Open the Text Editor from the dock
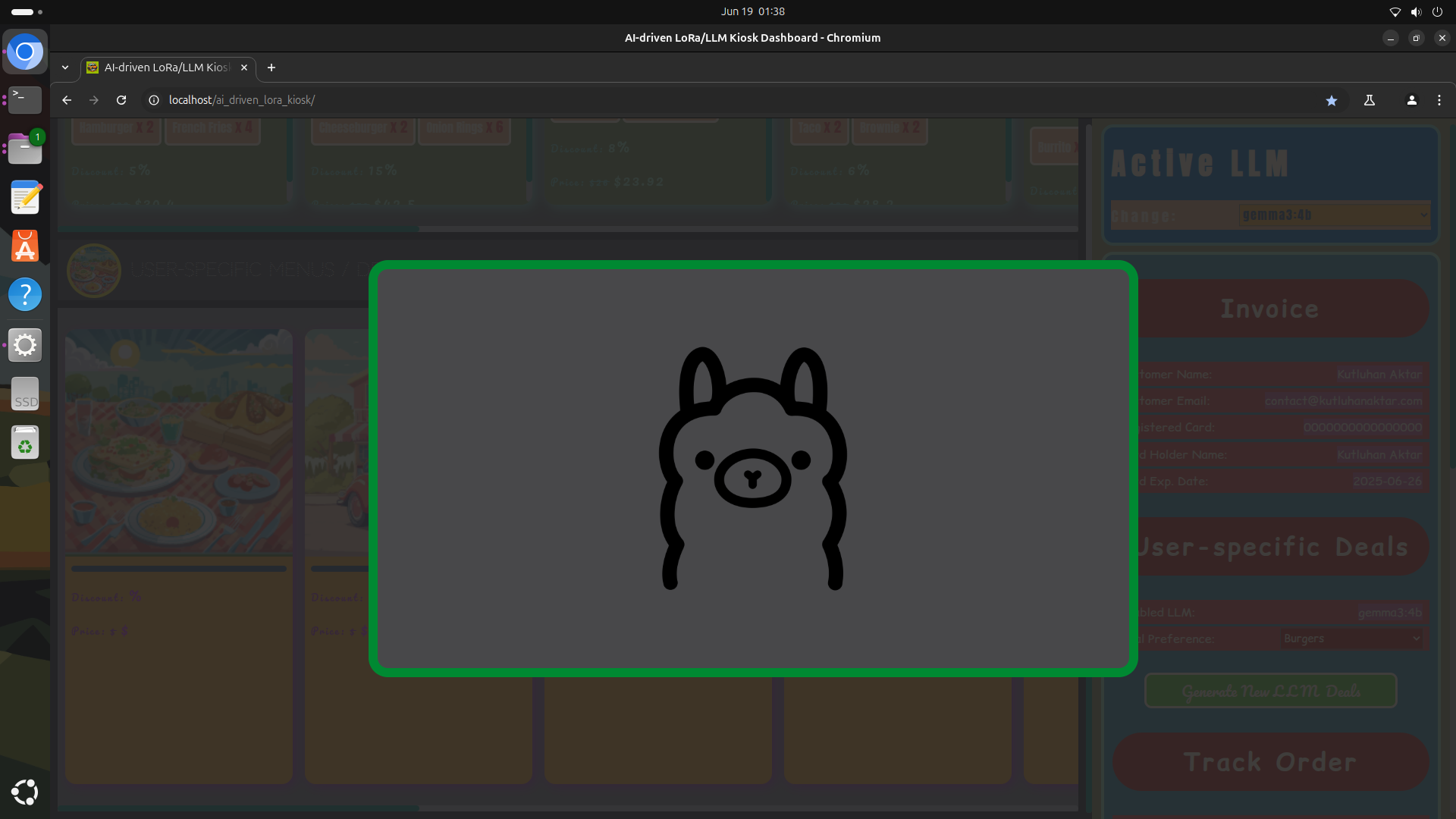The width and height of the screenshot is (1456, 819). 25,197
